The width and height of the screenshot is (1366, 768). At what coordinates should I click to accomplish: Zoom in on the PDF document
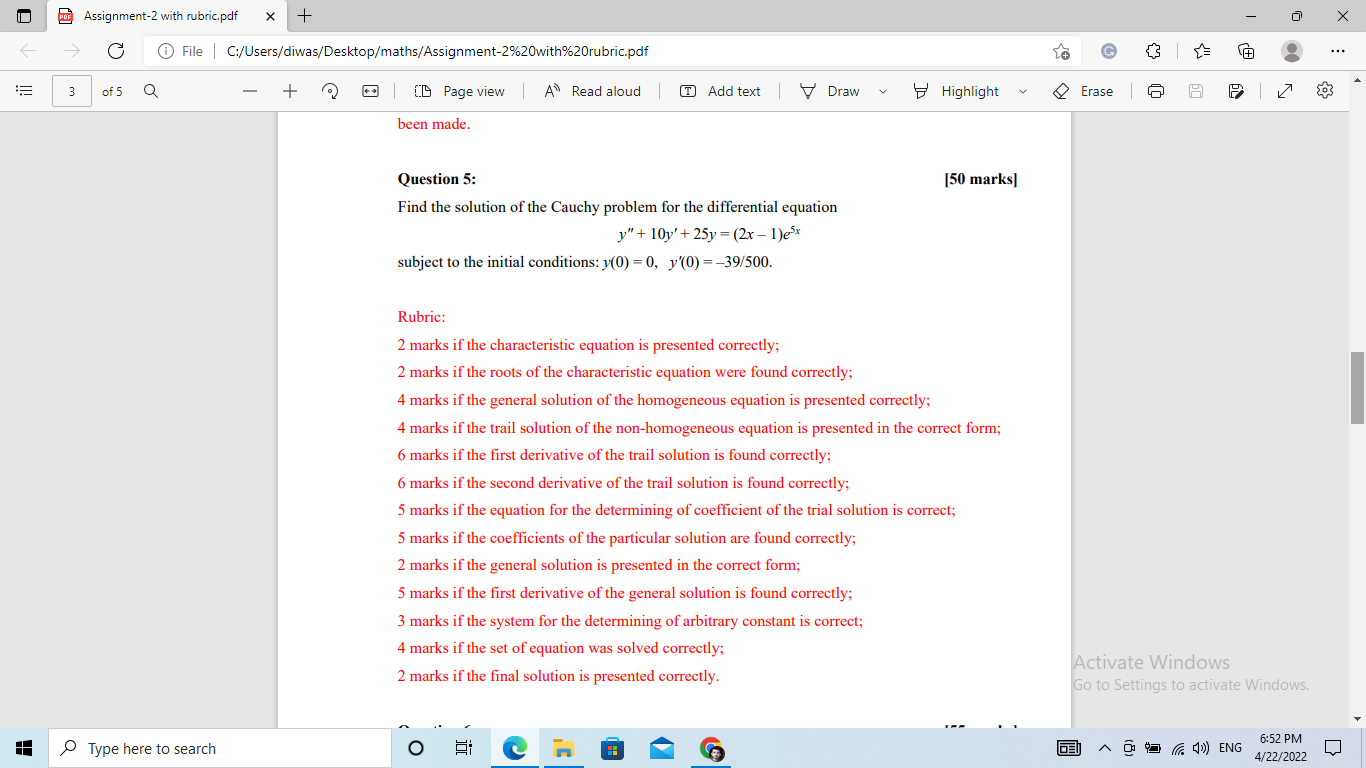[x=289, y=91]
